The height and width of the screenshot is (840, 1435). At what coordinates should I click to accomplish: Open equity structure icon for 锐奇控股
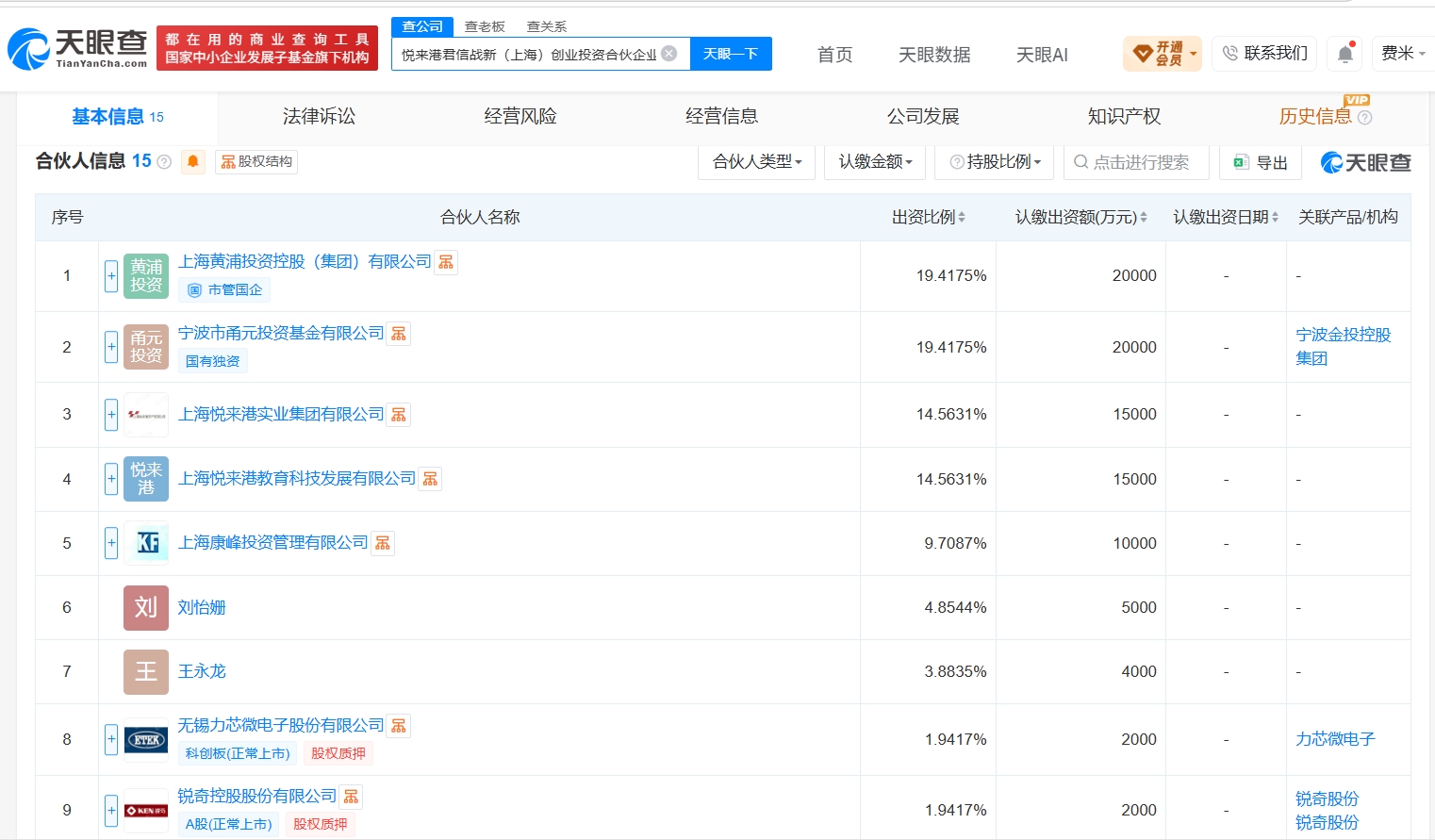coord(351,798)
